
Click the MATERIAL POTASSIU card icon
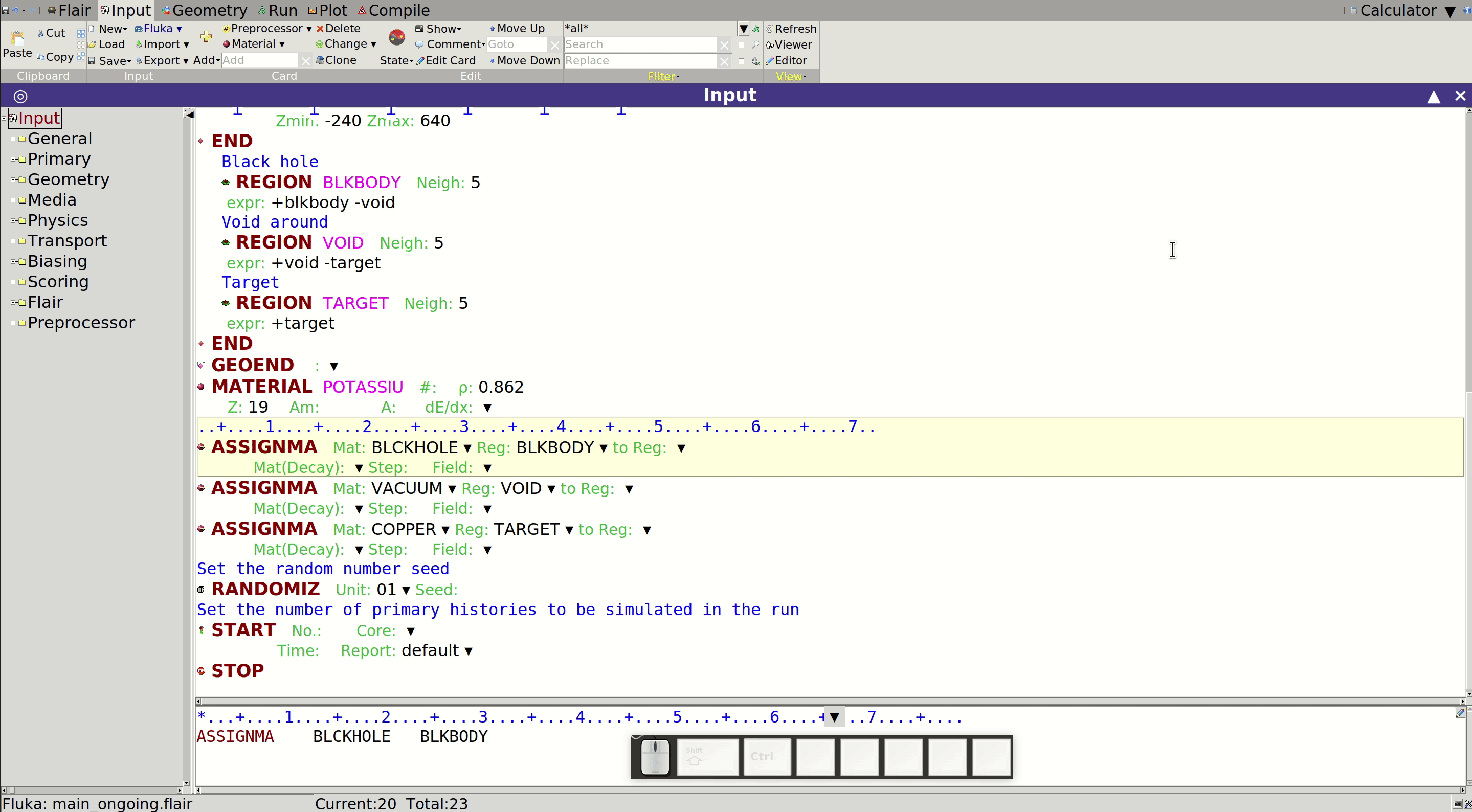201,387
